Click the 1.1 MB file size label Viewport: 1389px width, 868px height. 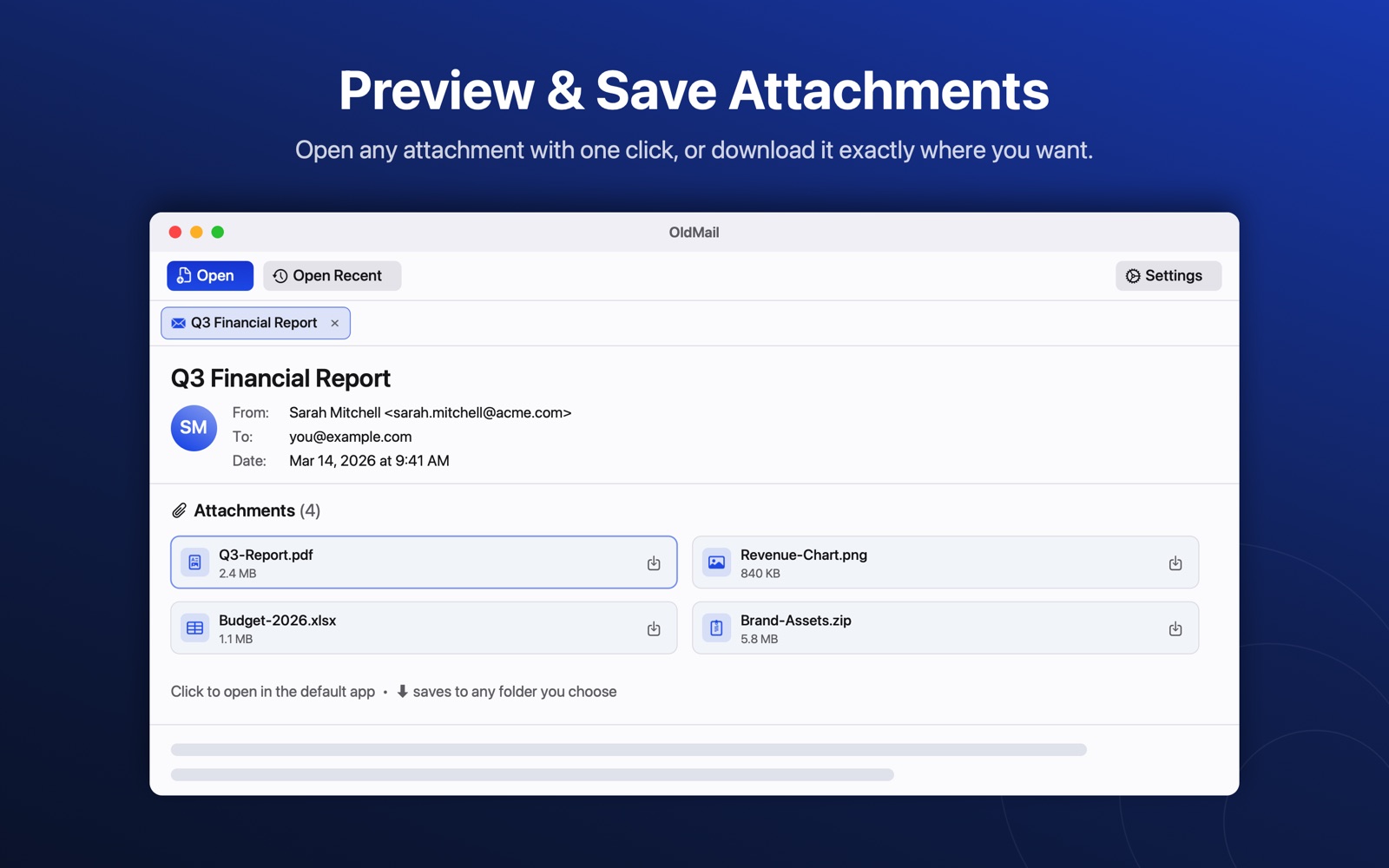(x=235, y=639)
